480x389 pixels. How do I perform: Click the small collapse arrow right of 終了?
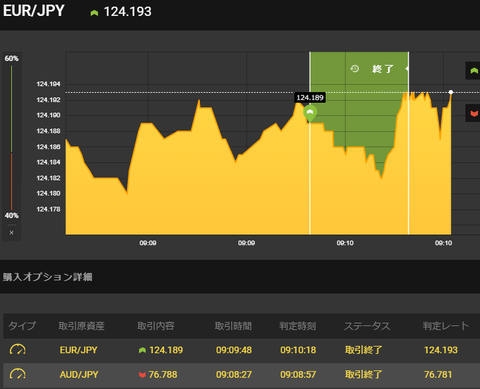(x=407, y=69)
